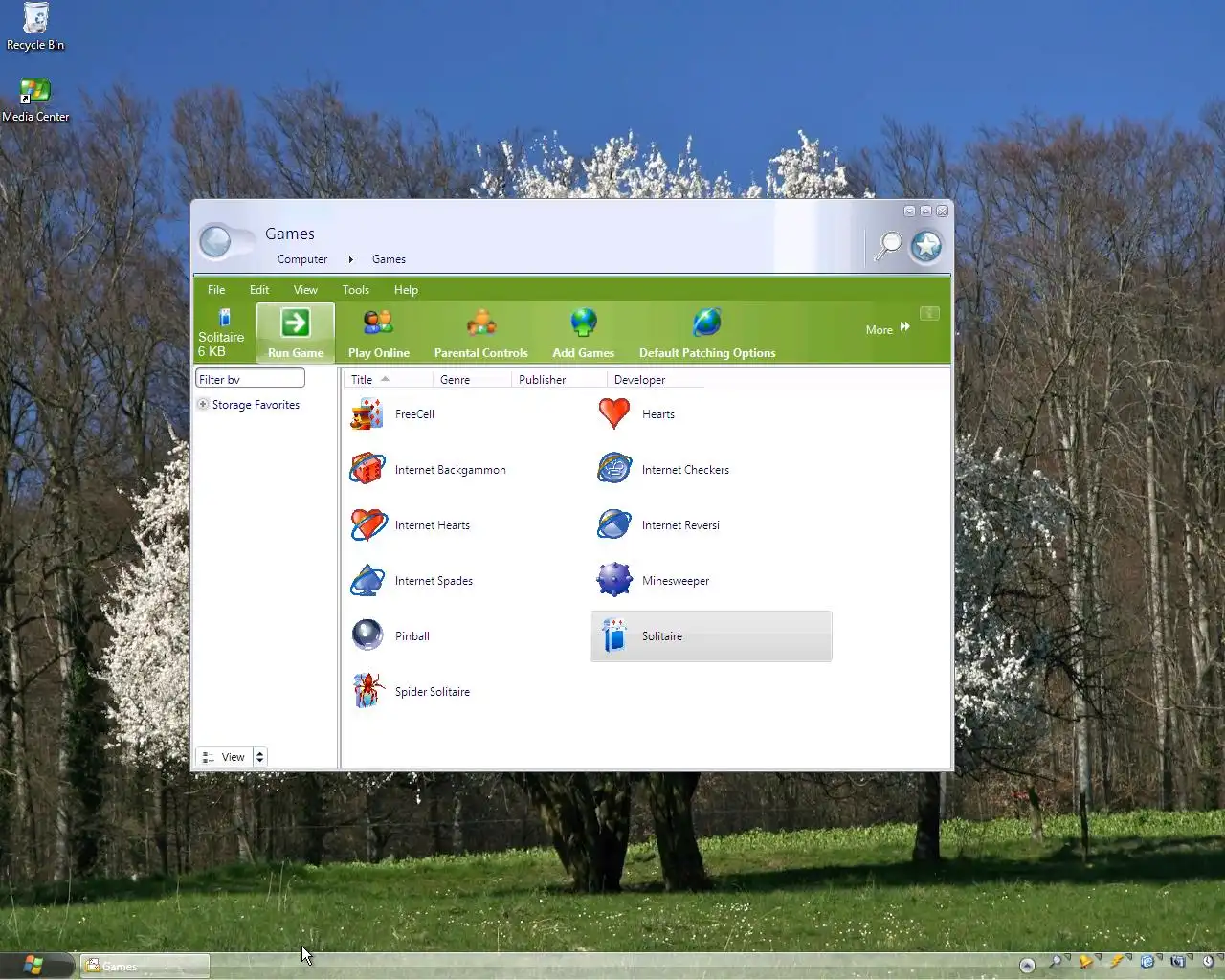
Task: Click the Games window taskbar button
Action: (145, 967)
